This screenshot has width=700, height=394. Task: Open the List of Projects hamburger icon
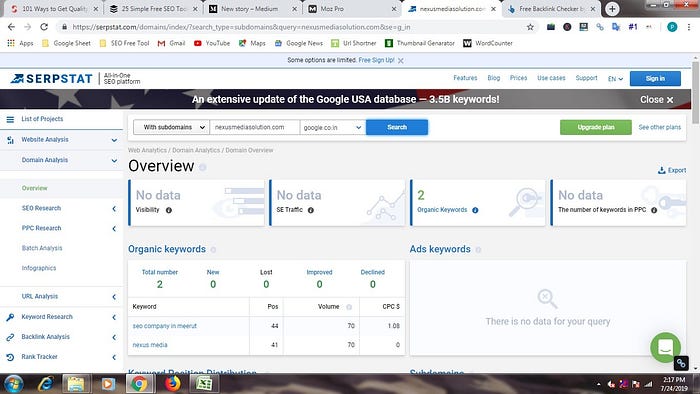point(10,119)
